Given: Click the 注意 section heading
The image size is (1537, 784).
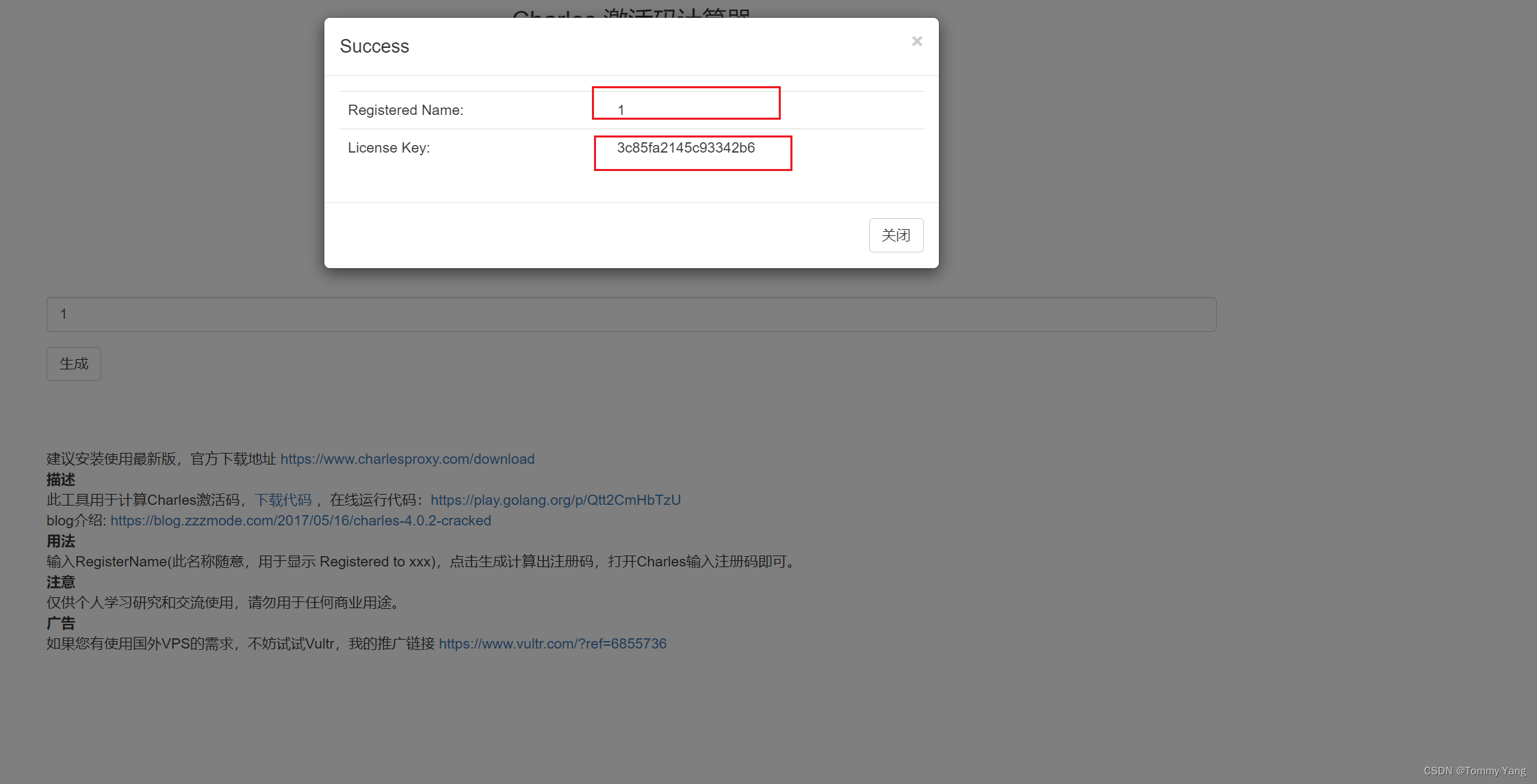Looking at the screenshot, I should click(x=61, y=582).
